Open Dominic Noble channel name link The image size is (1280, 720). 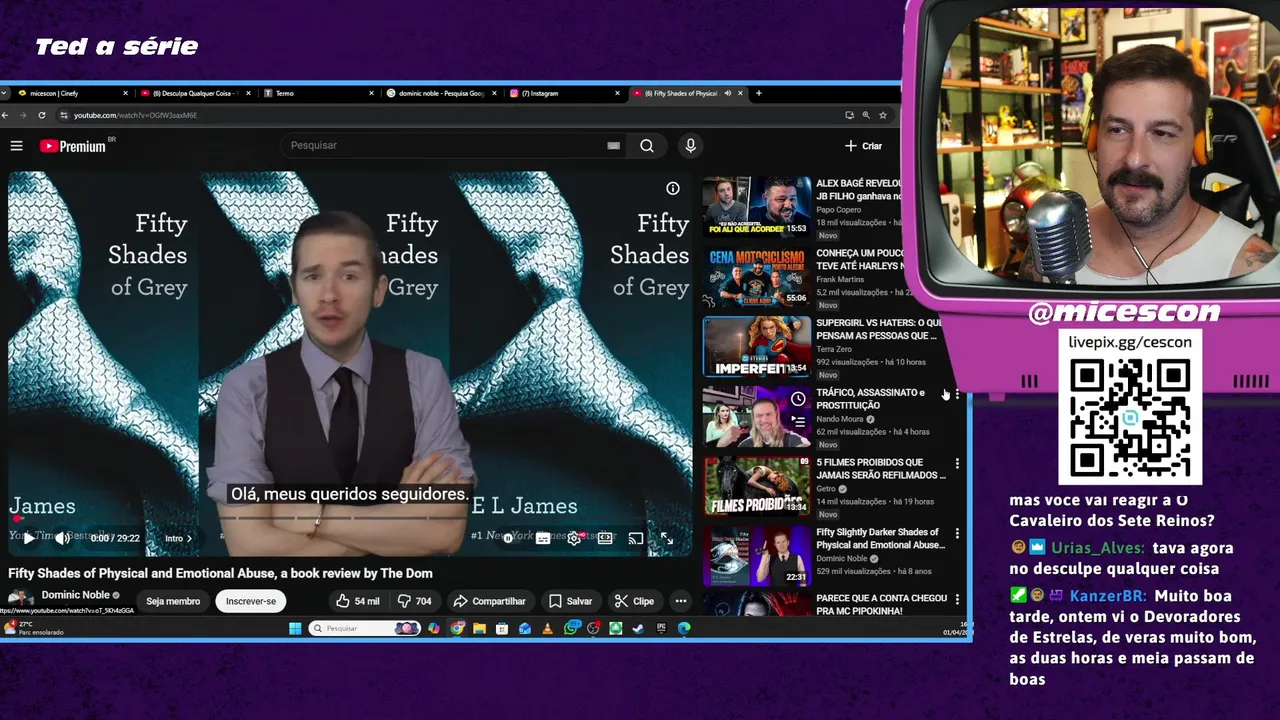75,595
